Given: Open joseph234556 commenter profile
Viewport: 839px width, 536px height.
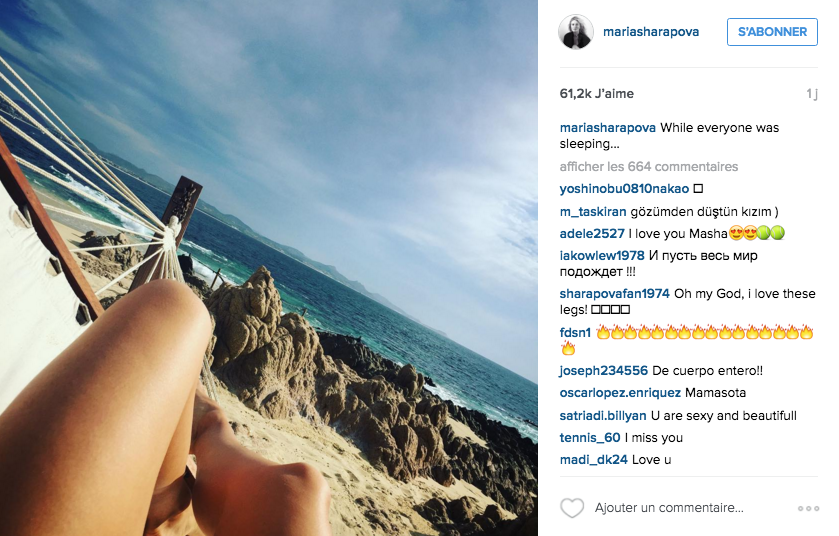Looking at the screenshot, I should 604,371.
